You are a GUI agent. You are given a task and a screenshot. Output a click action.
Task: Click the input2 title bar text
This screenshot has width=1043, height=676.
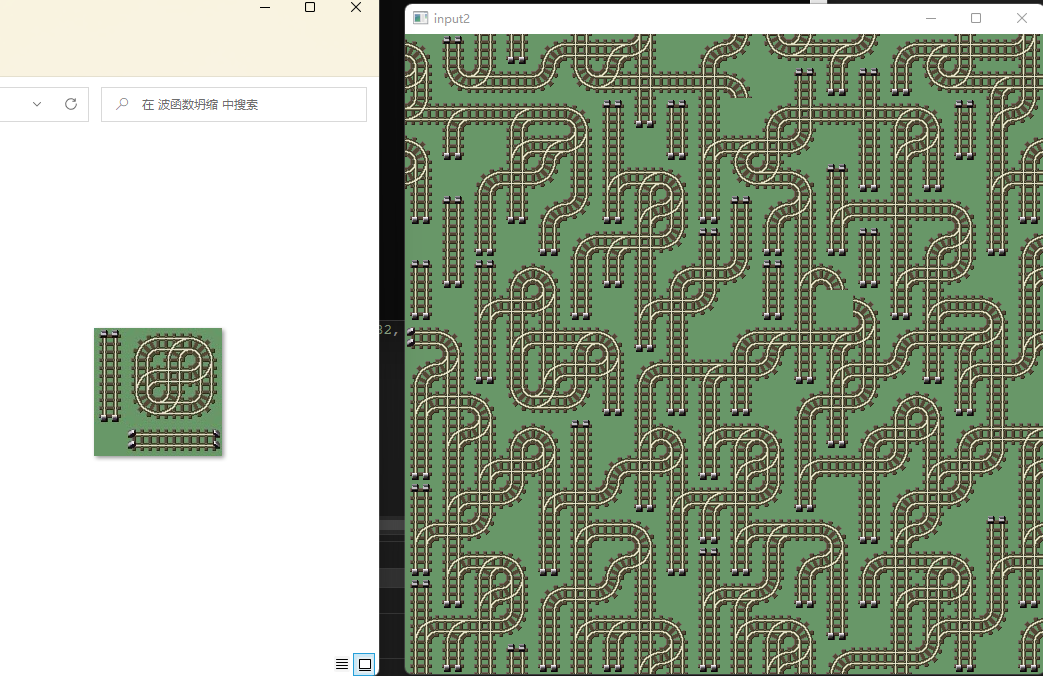pos(452,18)
